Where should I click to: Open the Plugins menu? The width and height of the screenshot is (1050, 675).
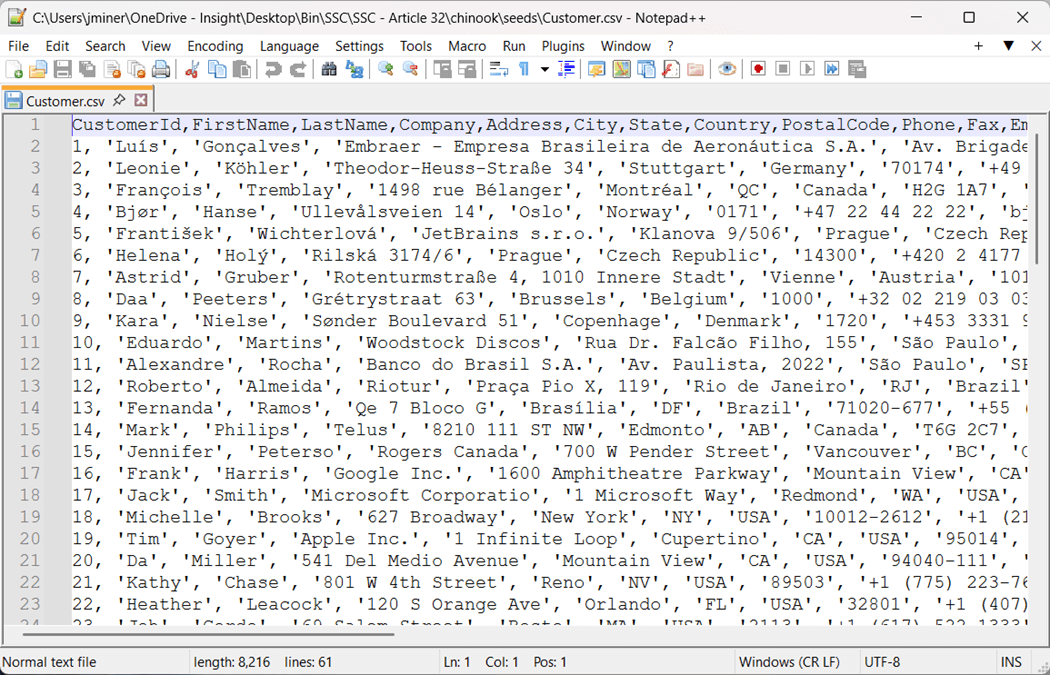pos(562,46)
